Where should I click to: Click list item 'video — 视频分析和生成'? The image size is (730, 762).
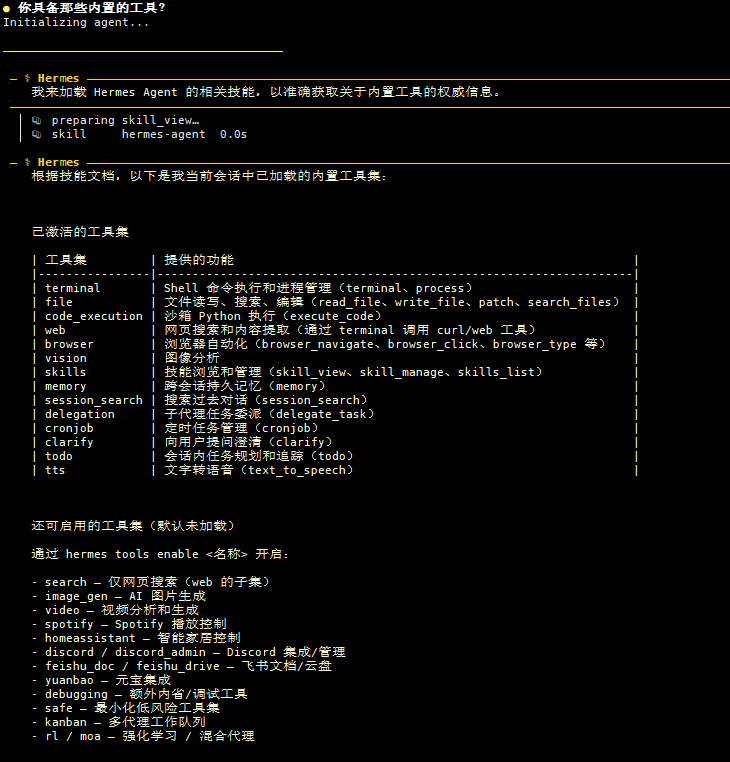tap(115, 610)
